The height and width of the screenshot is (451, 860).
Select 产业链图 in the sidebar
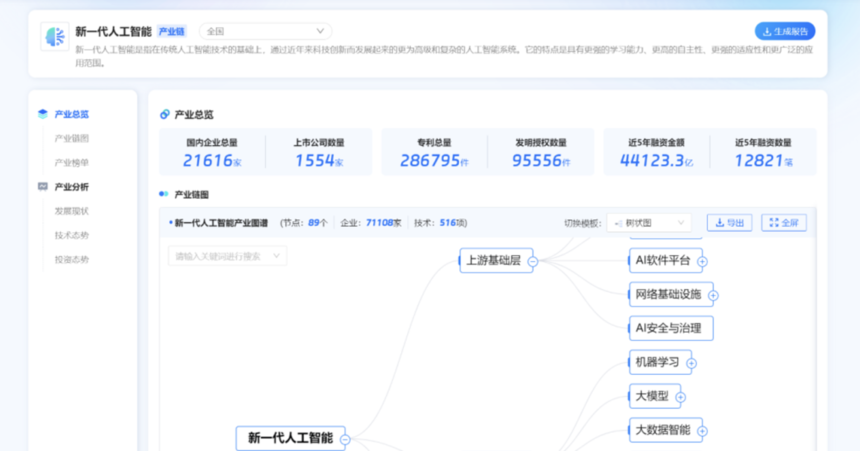(71, 138)
